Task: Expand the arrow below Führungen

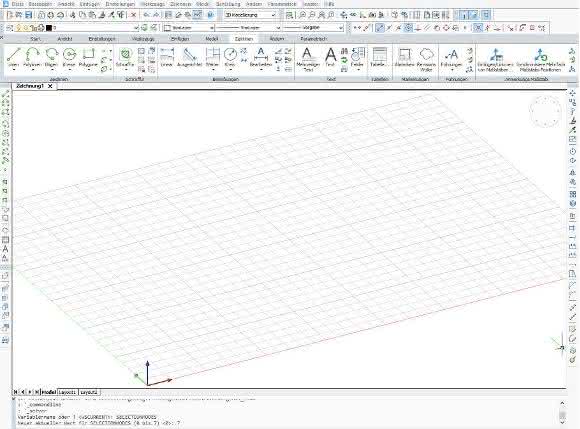Action: coord(451,70)
